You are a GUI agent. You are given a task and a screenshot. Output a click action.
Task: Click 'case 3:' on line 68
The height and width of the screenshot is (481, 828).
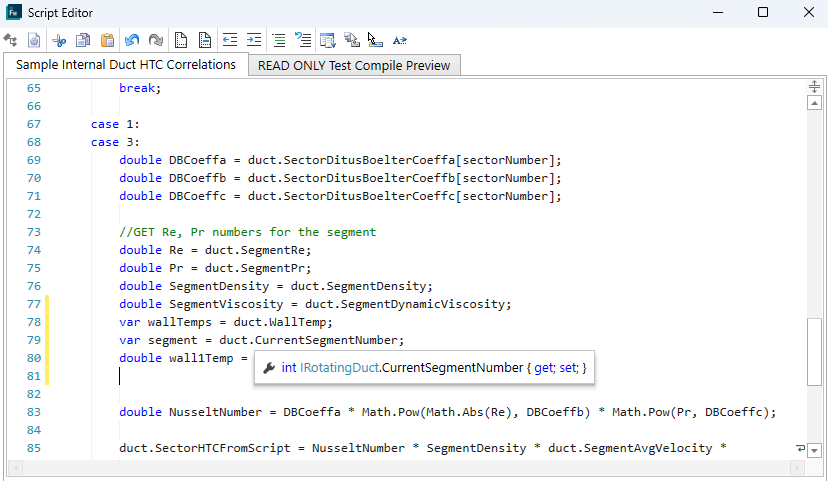coord(115,142)
